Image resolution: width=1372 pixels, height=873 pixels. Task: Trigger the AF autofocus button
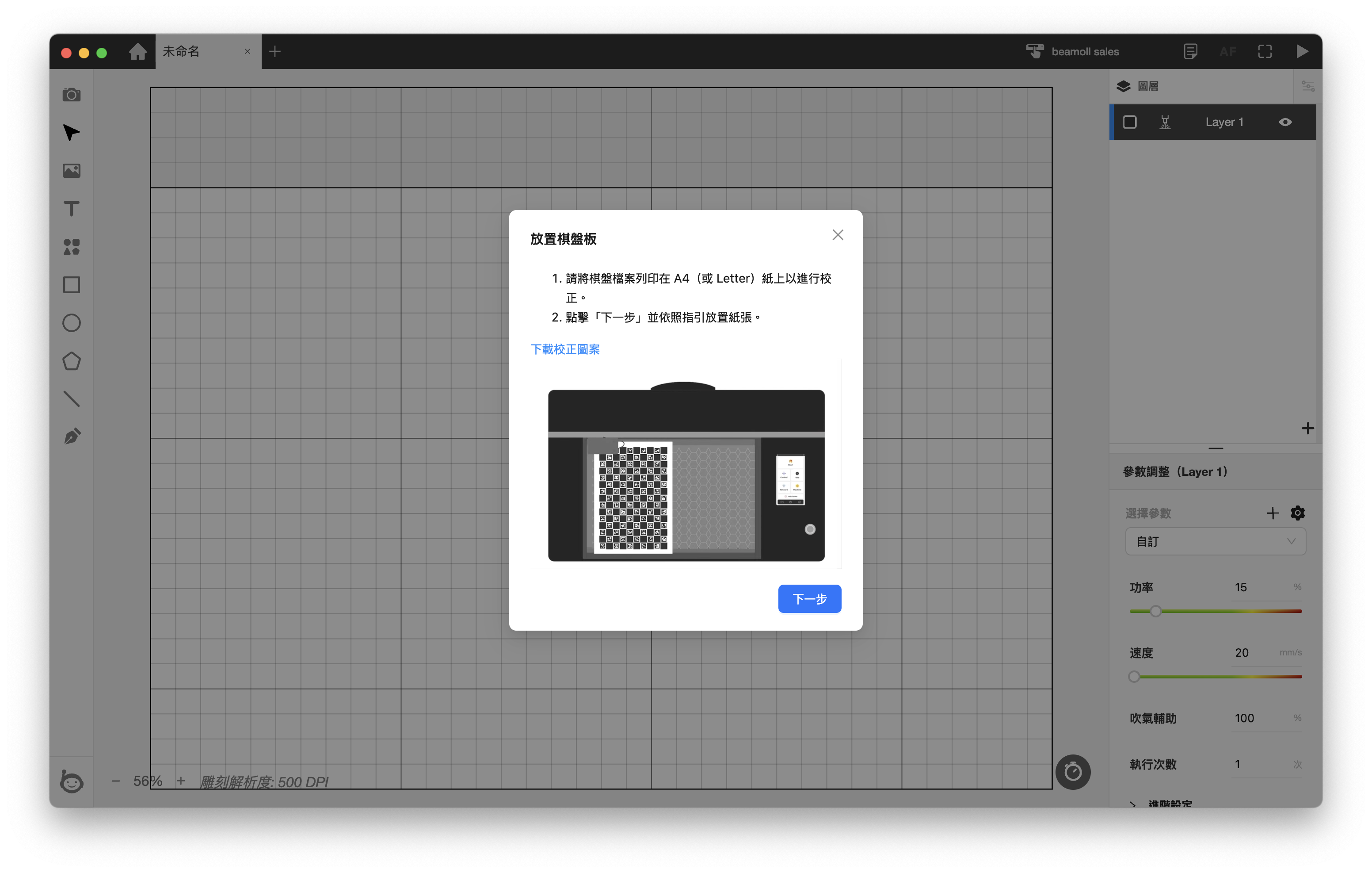click(x=1228, y=51)
